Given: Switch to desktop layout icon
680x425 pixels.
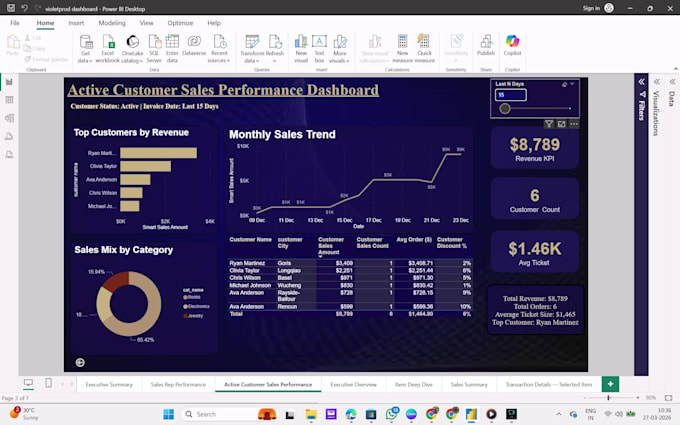Looking at the screenshot, I should coord(28,382).
